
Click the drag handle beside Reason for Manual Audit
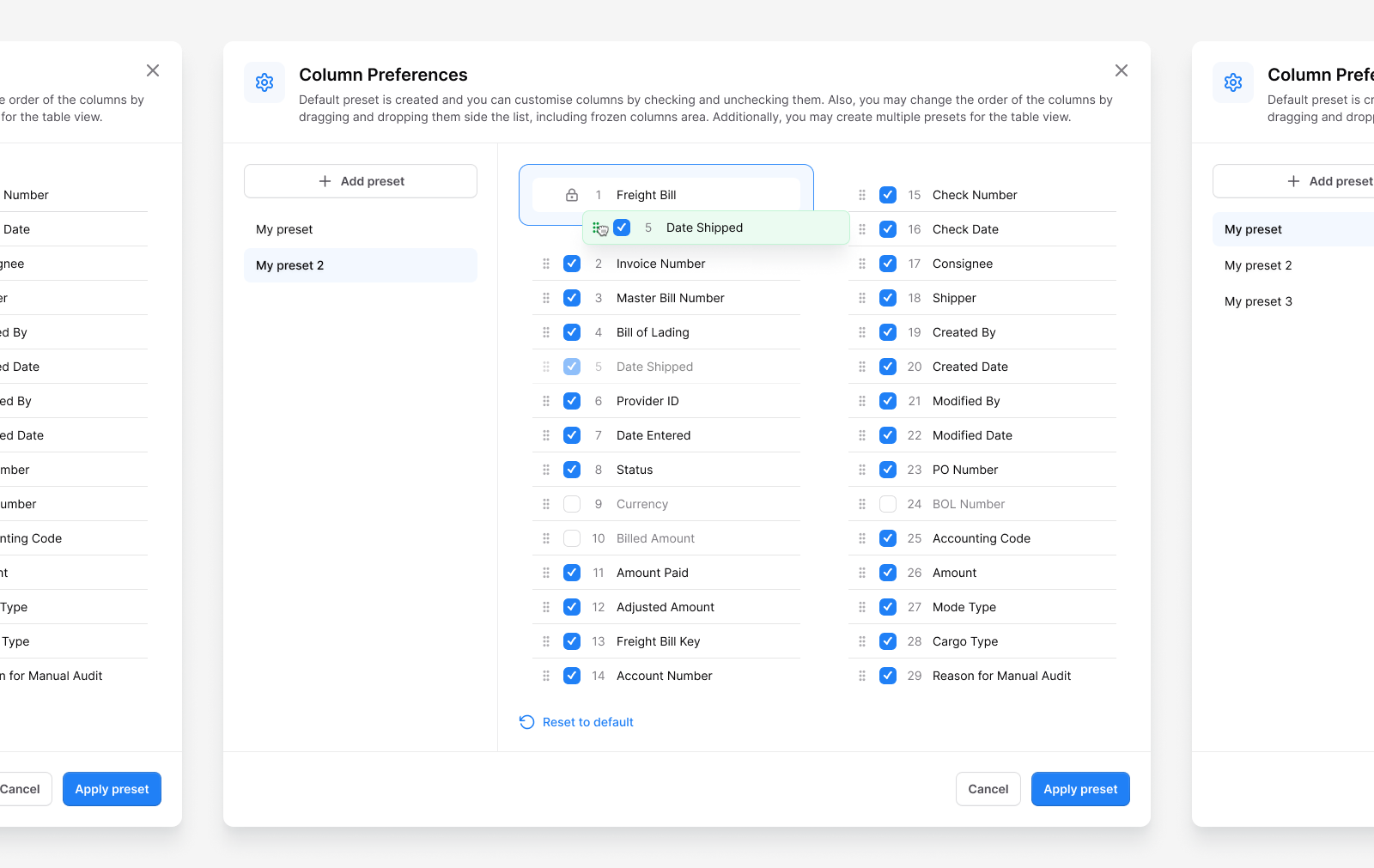(862, 676)
